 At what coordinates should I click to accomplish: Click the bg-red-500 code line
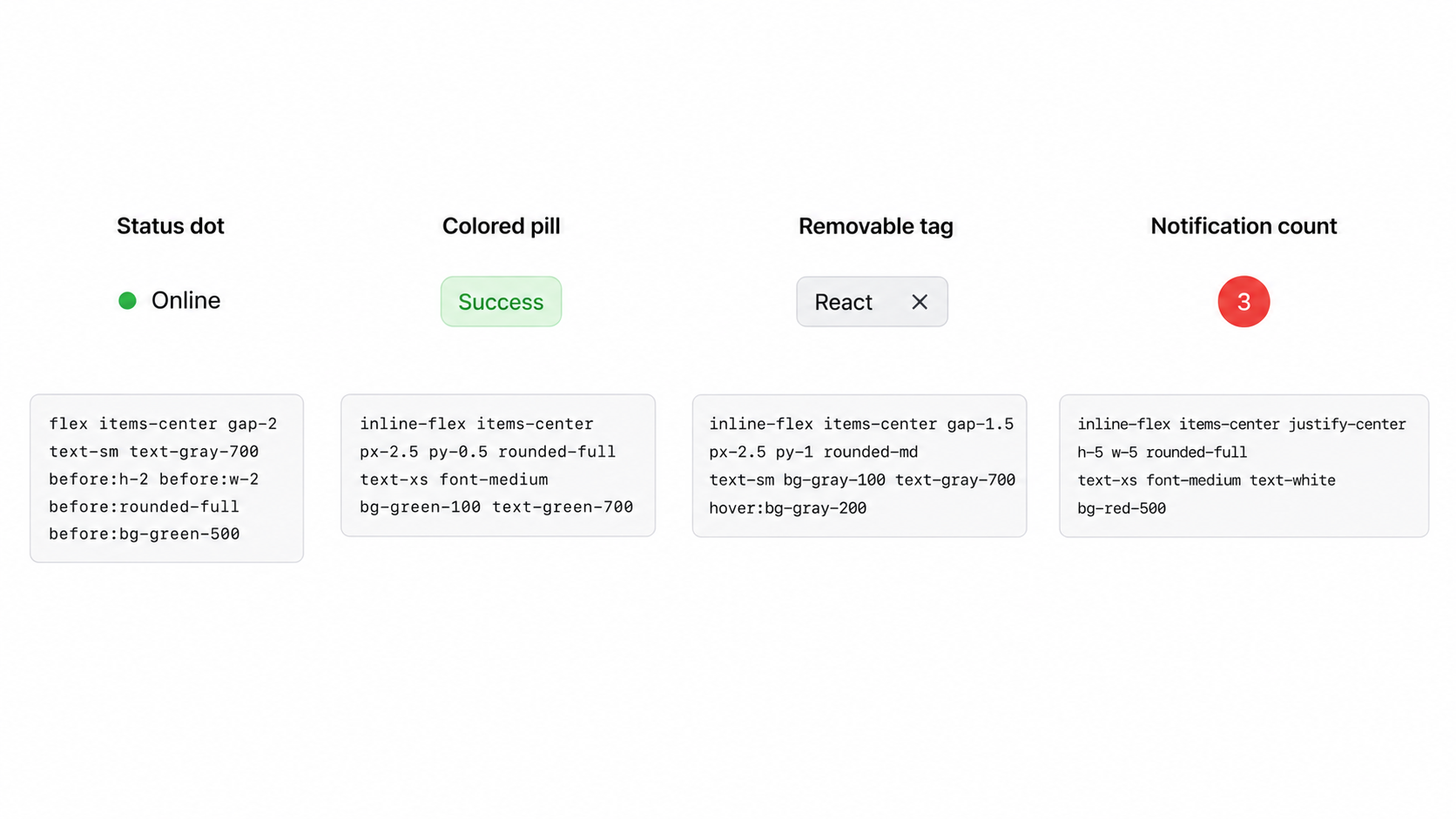tap(1122, 508)
